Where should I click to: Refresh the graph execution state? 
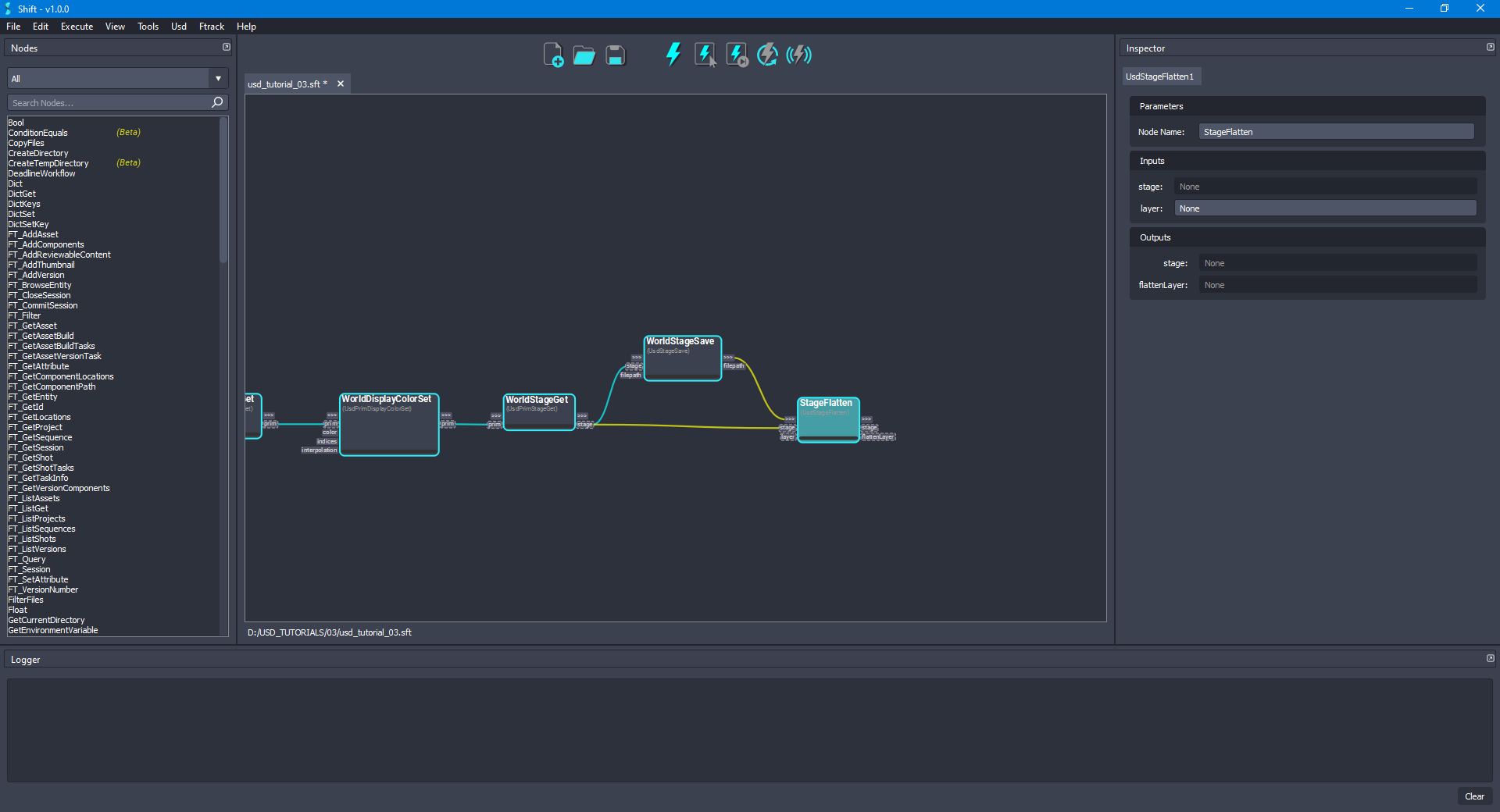(x=767, y=55)
